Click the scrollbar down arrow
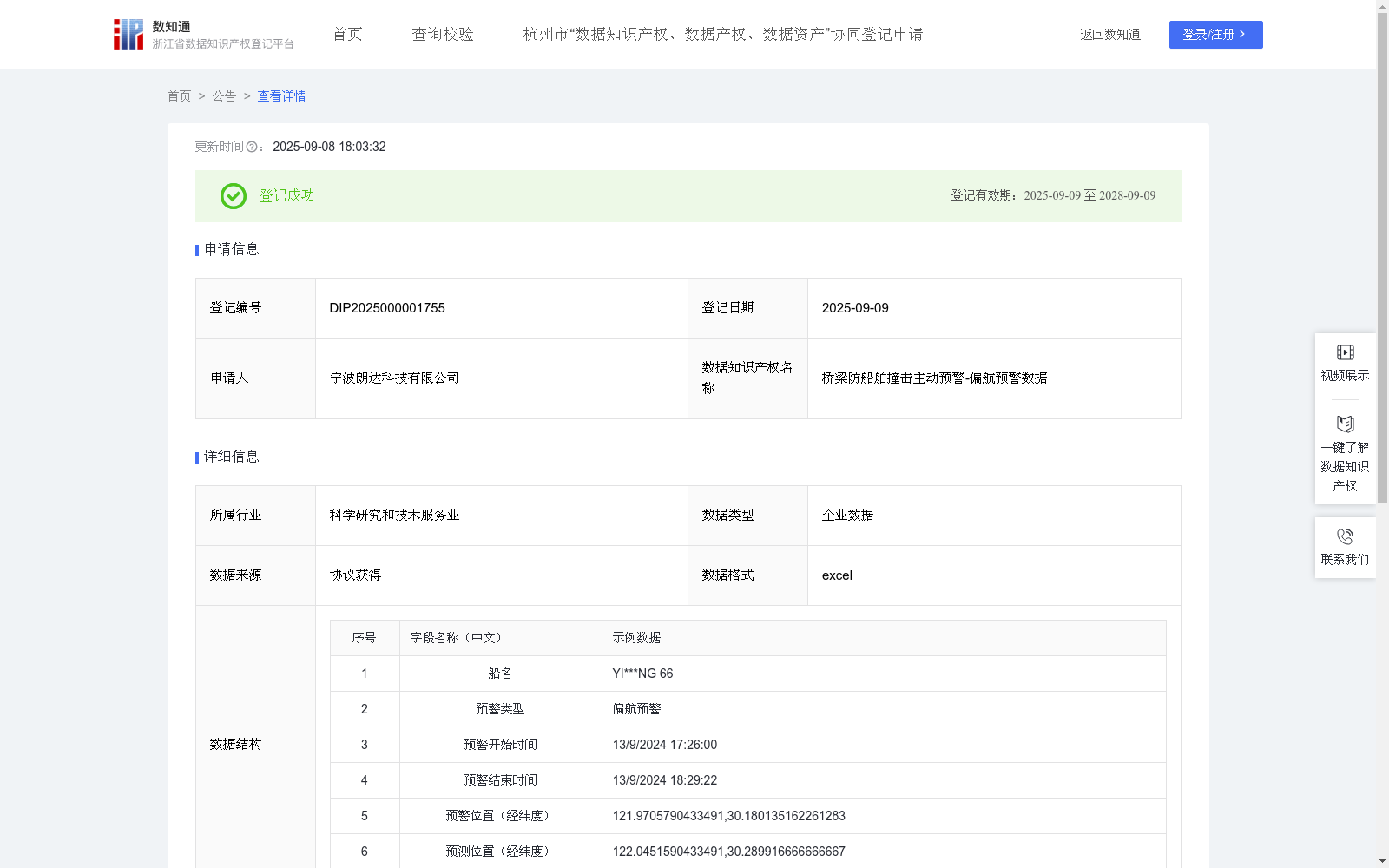 [1383, 861]
